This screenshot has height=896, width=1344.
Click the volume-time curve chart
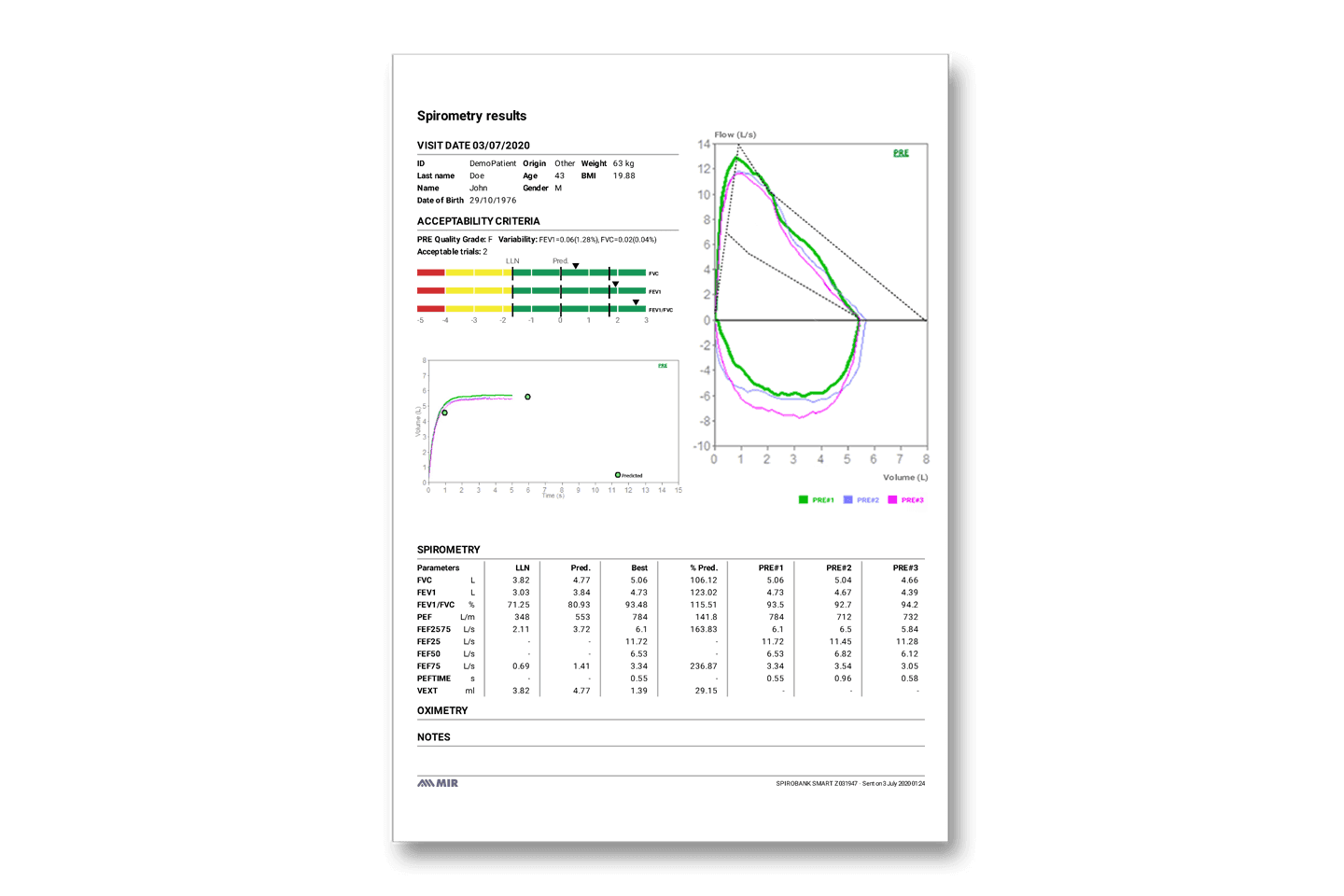pos(553,422)
